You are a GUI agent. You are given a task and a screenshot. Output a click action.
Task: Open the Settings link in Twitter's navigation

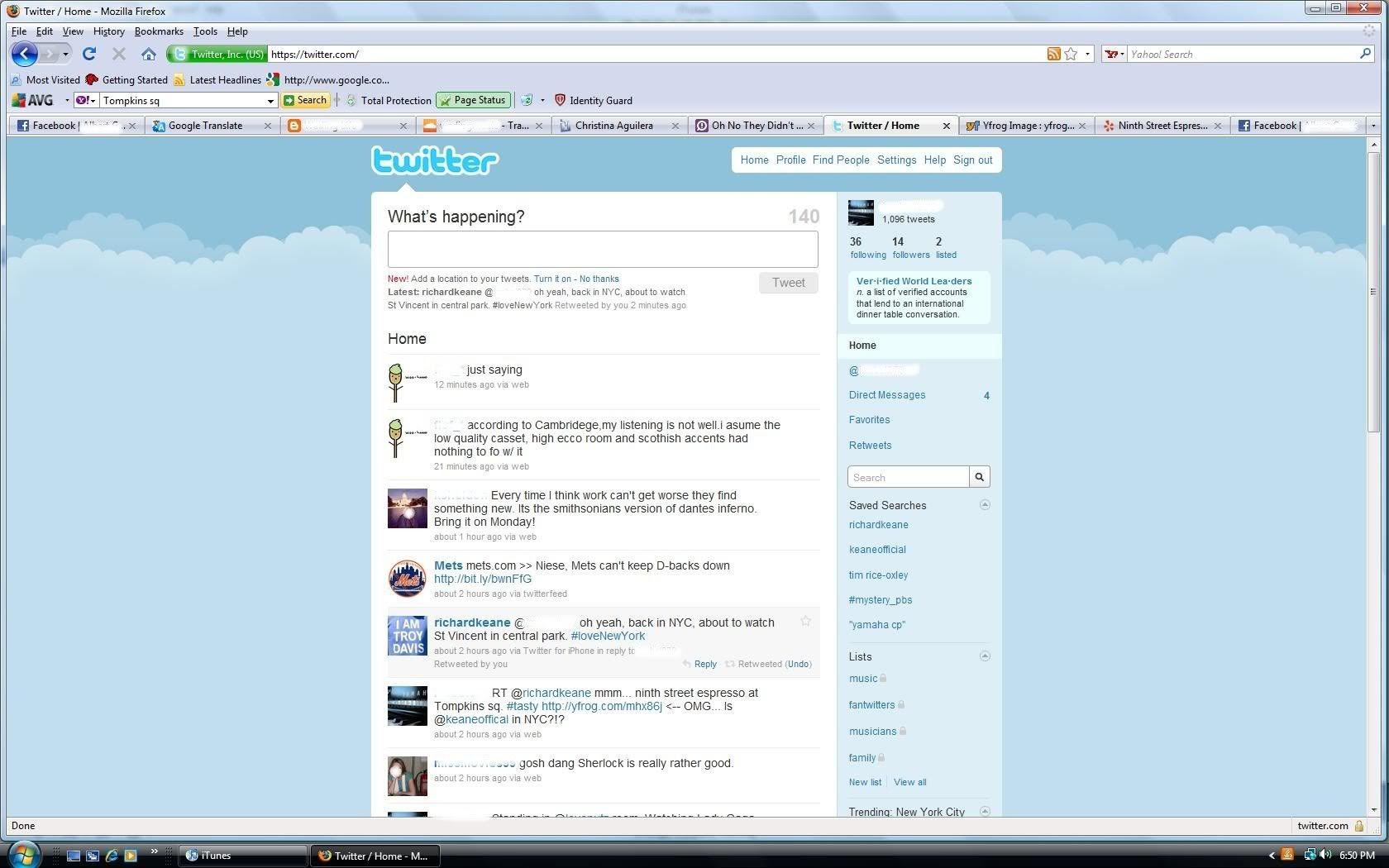click(x=896, y=160)
